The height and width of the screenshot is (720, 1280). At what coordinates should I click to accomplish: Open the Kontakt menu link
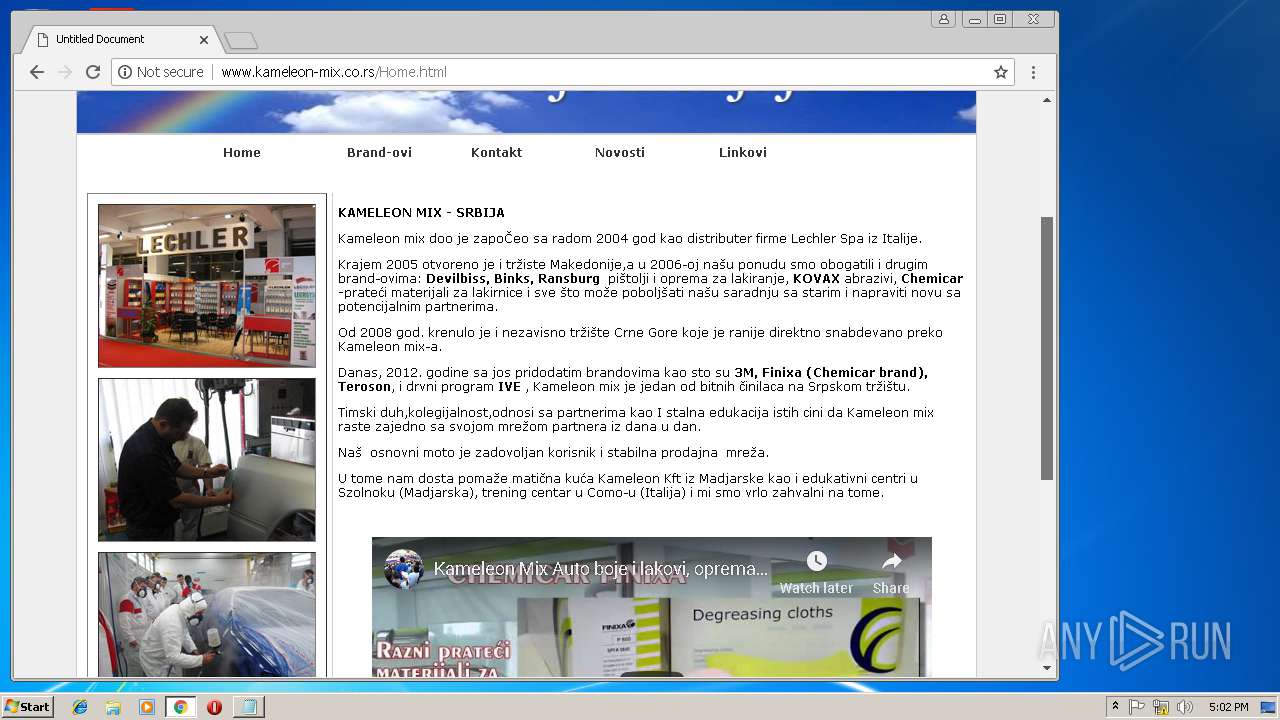tap(496, 153)
